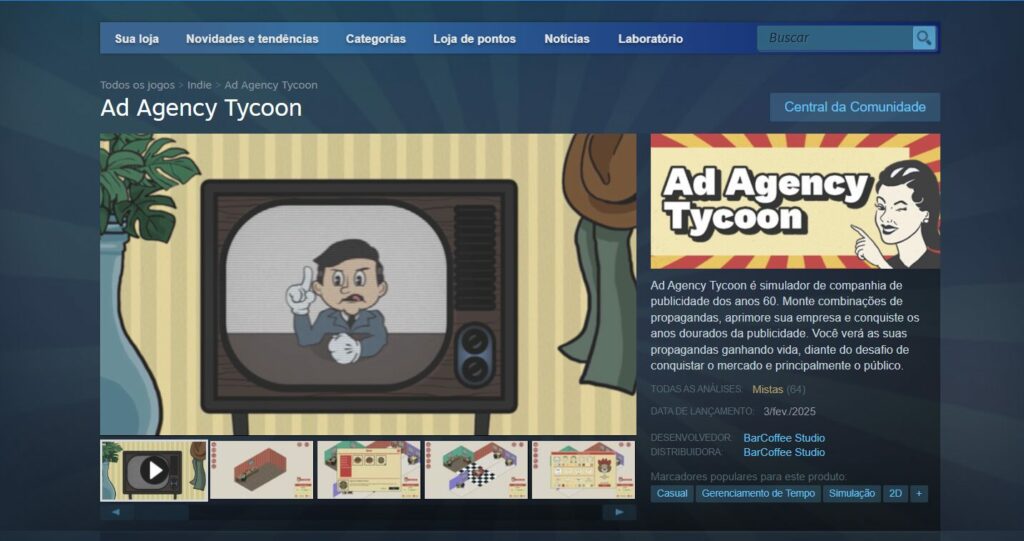The width and height of the screenshot is (1024, 541).
Task: Navigate to Todos os jogos breadcrumb
Action: 137,85
